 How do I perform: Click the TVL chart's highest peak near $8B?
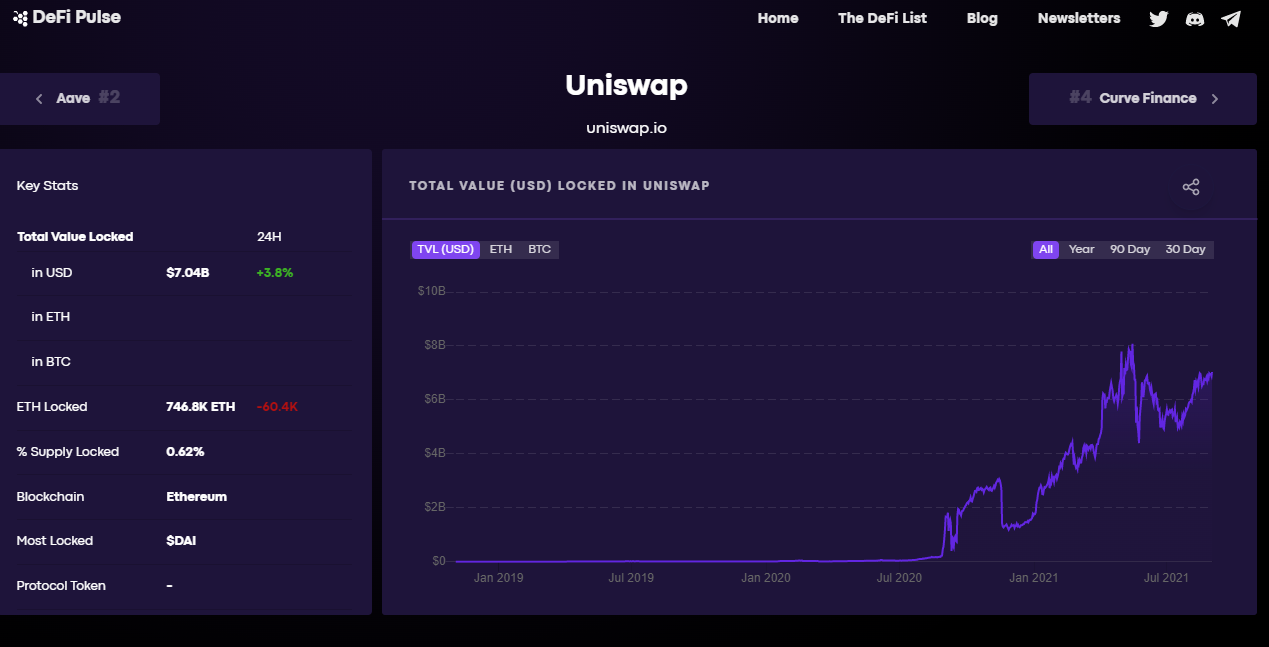click(1131, 347)
